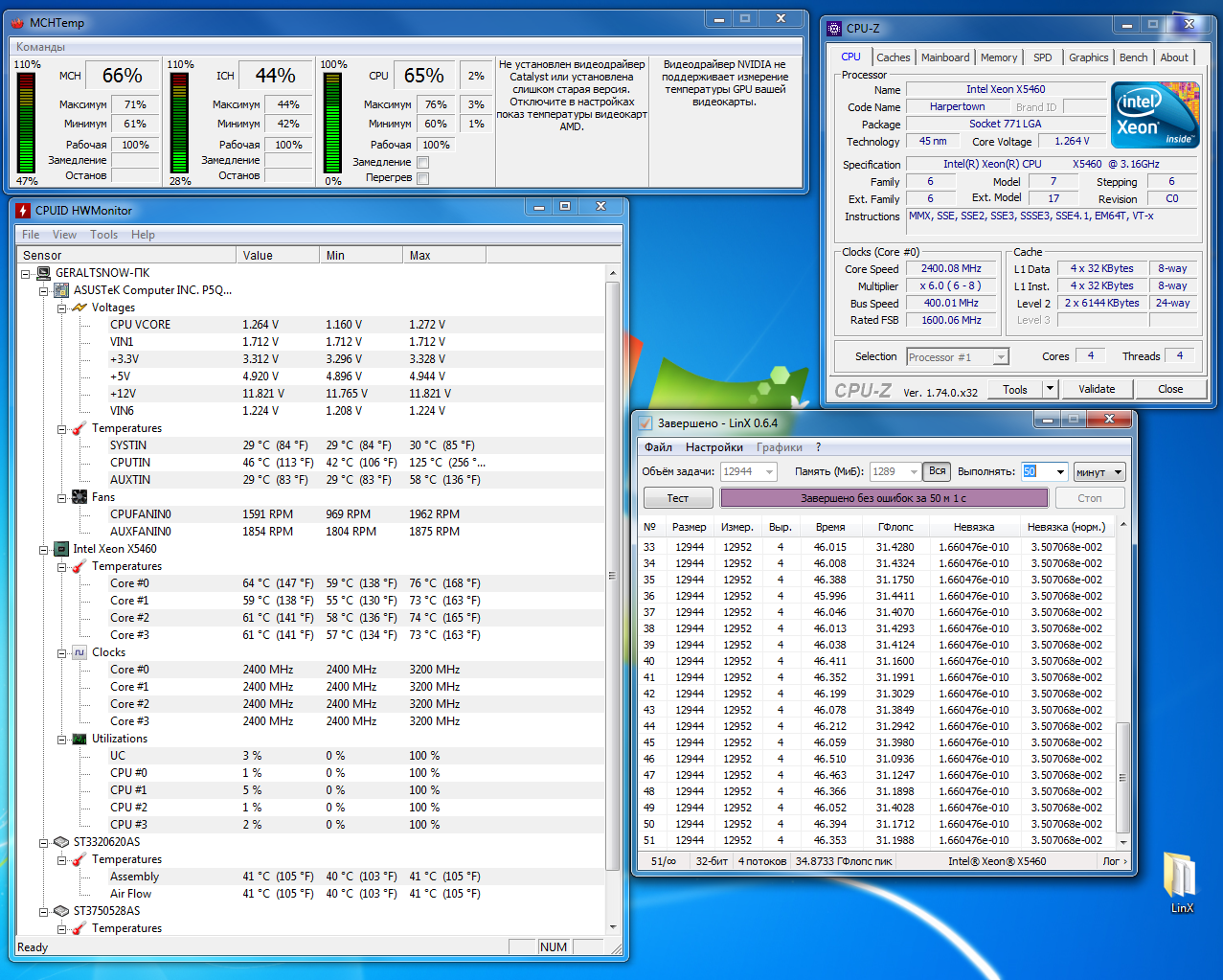Toggle the CPU Замедление checkbox in MCHTemp

click(x=422, y=162)
